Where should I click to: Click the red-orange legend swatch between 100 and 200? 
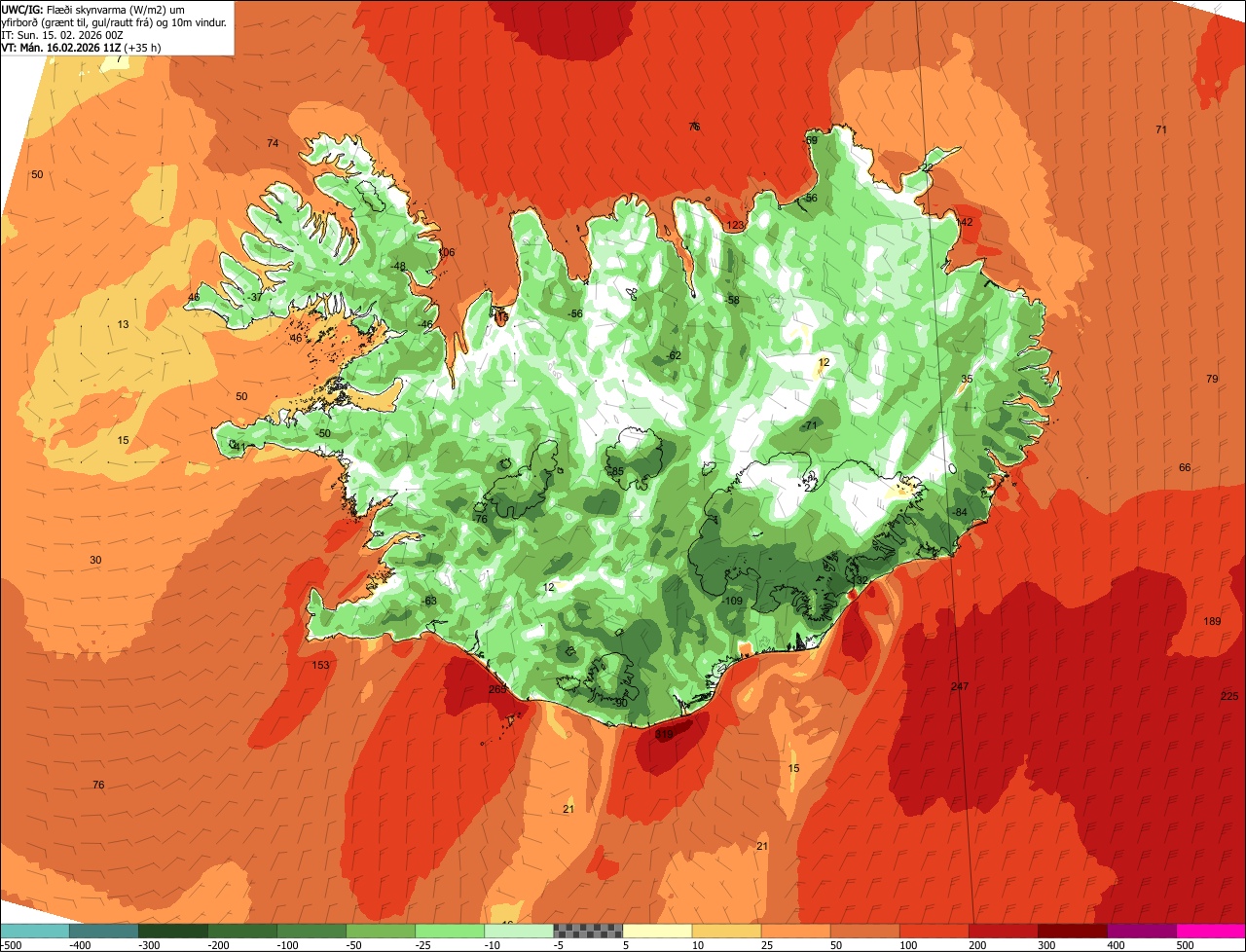(933, 931)
